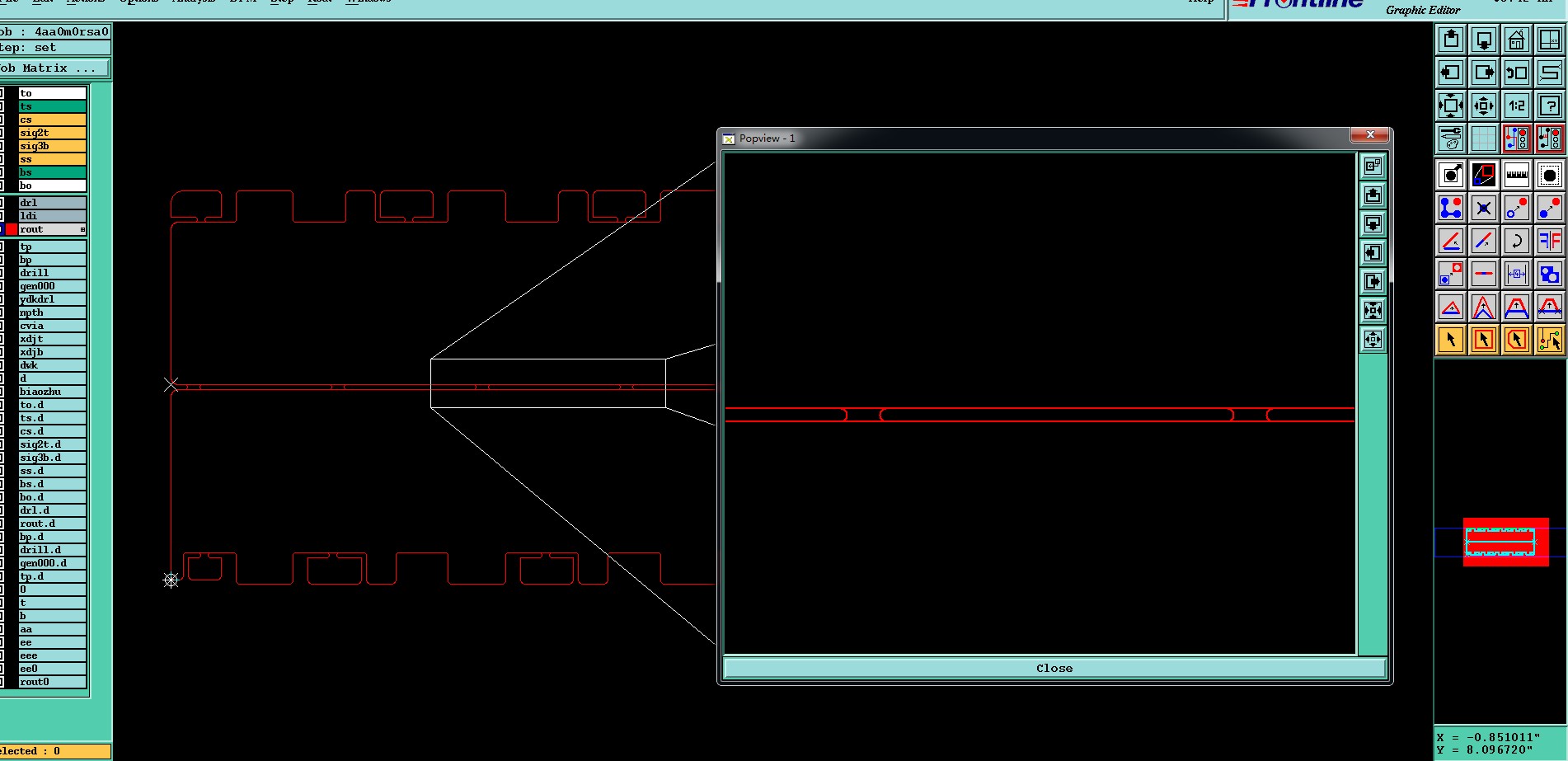Screen dimensions: 1568x761
Task: Zoom out inside Popview window
Action: coord(1373,340)
